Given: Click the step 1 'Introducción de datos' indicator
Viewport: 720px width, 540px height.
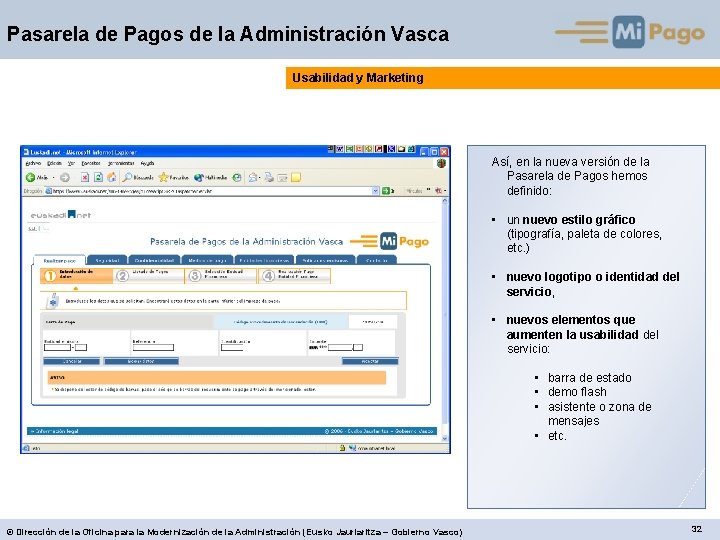Looking at the screenshot, I should click(76, 276).
